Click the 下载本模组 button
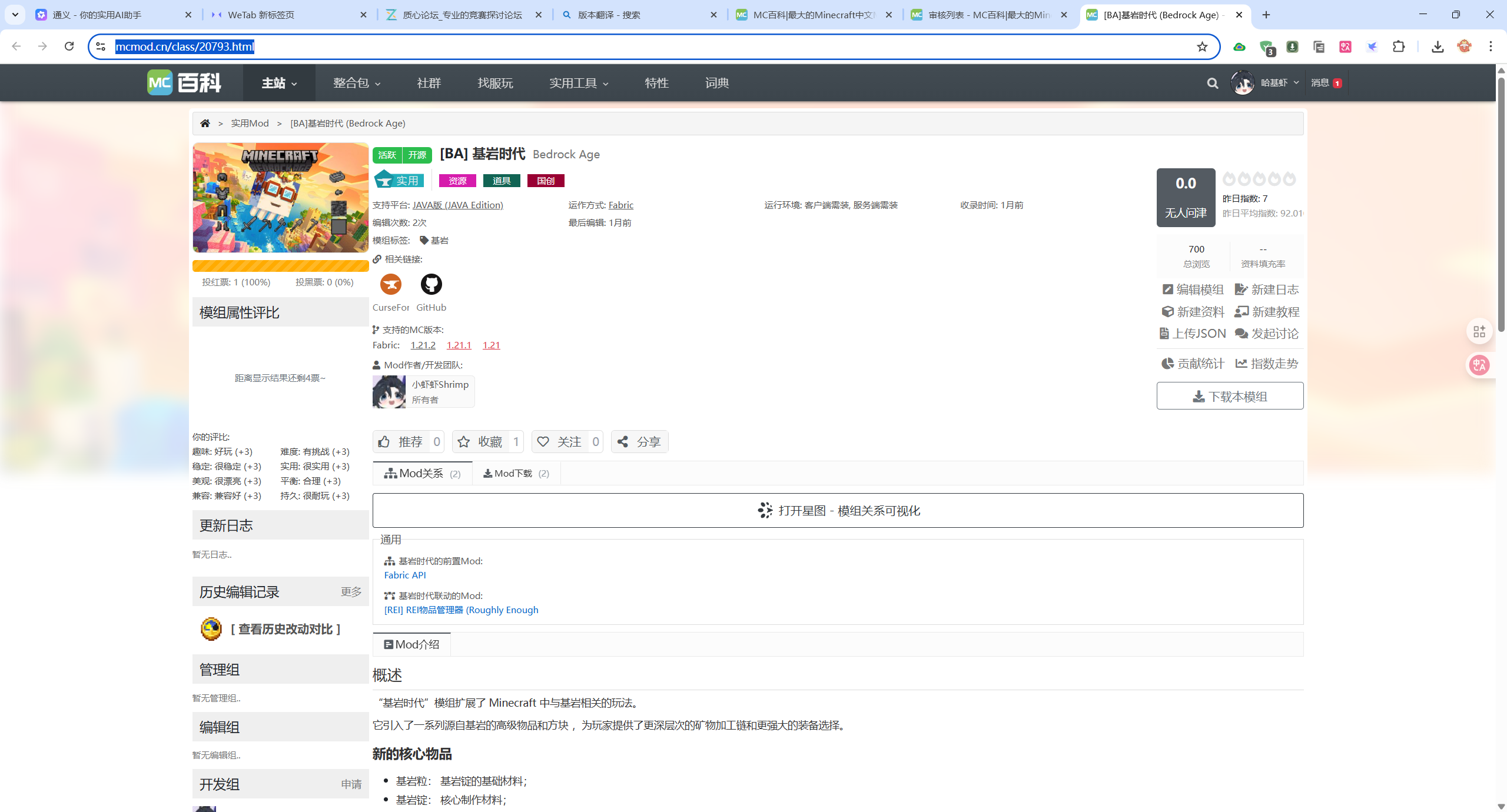The width and height of the screenshot is (1507, 812). [1230, 396]
